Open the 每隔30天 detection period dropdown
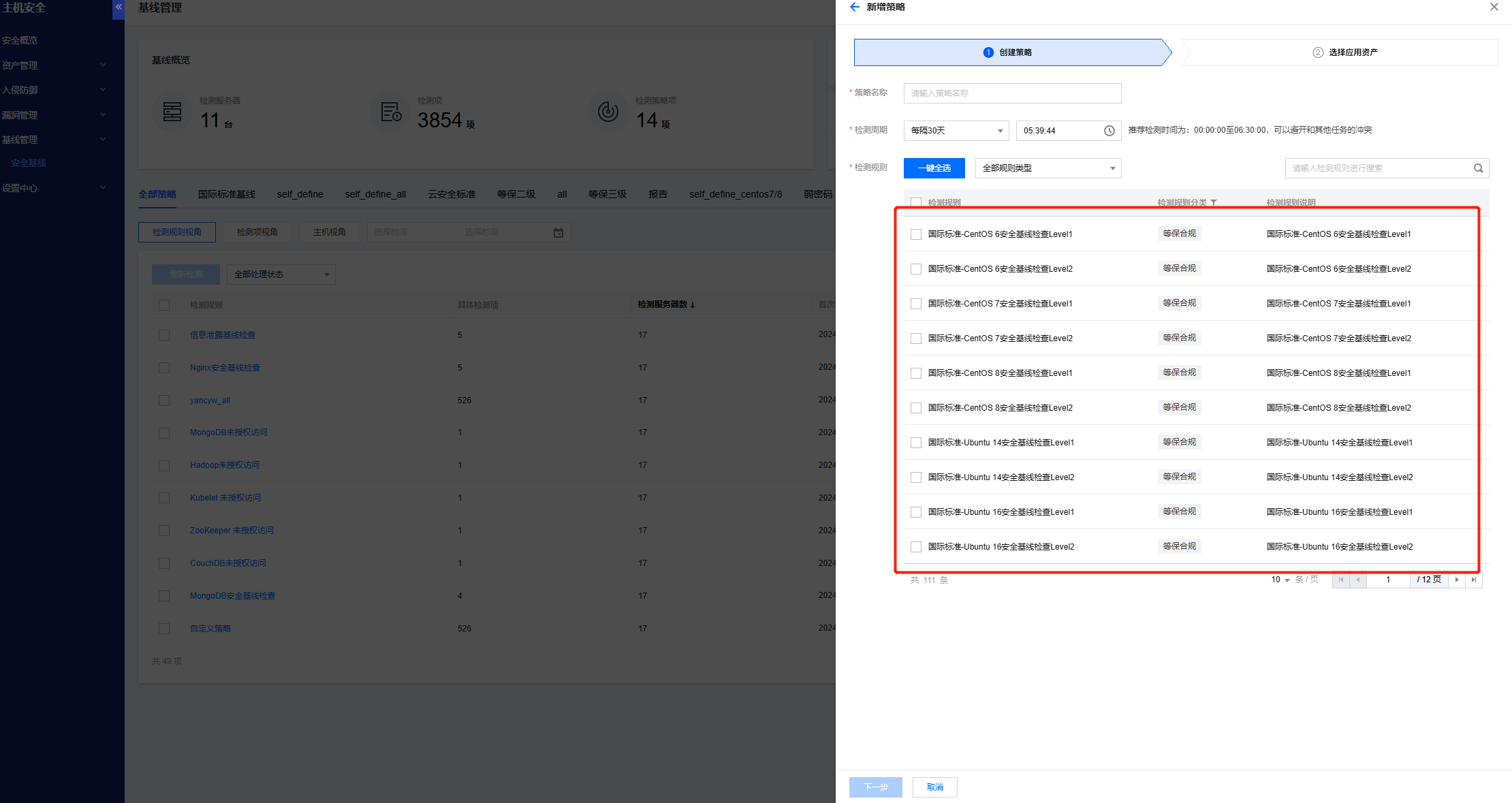Viewport: 1512px width, 803px height. click(956, 131)
